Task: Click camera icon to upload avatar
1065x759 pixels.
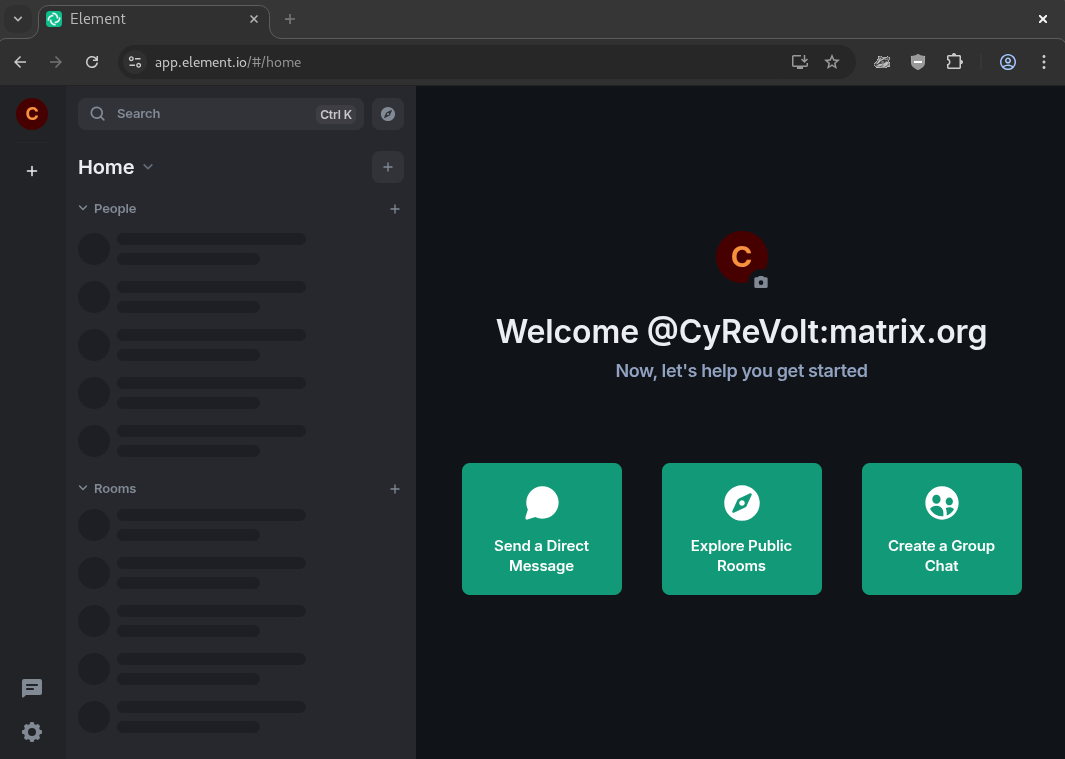Action: click(x=761, y=282)
